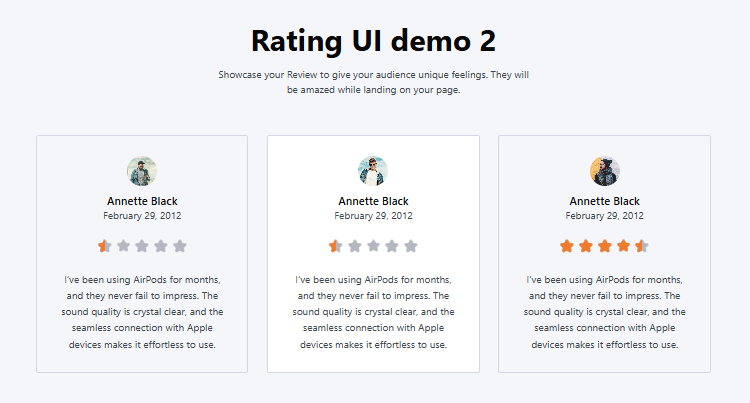Click the Annette Black name in the right card

point(604,201)
